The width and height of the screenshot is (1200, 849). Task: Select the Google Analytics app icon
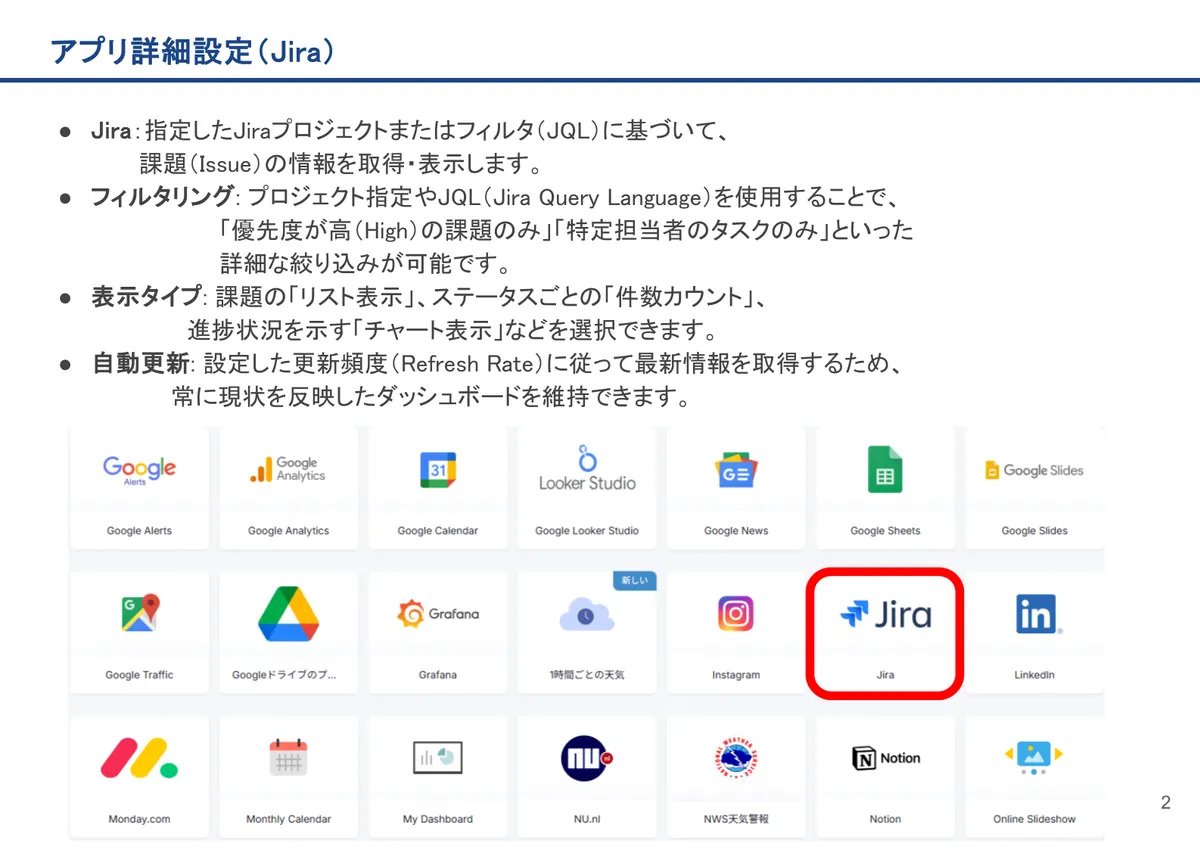coord(288,469)
